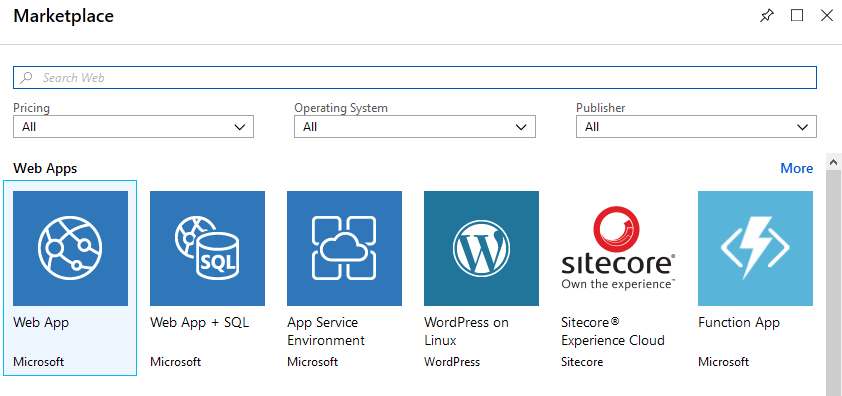Expand the Publisher filter dropdown
The image size is (842, 396).
(696, 127)
